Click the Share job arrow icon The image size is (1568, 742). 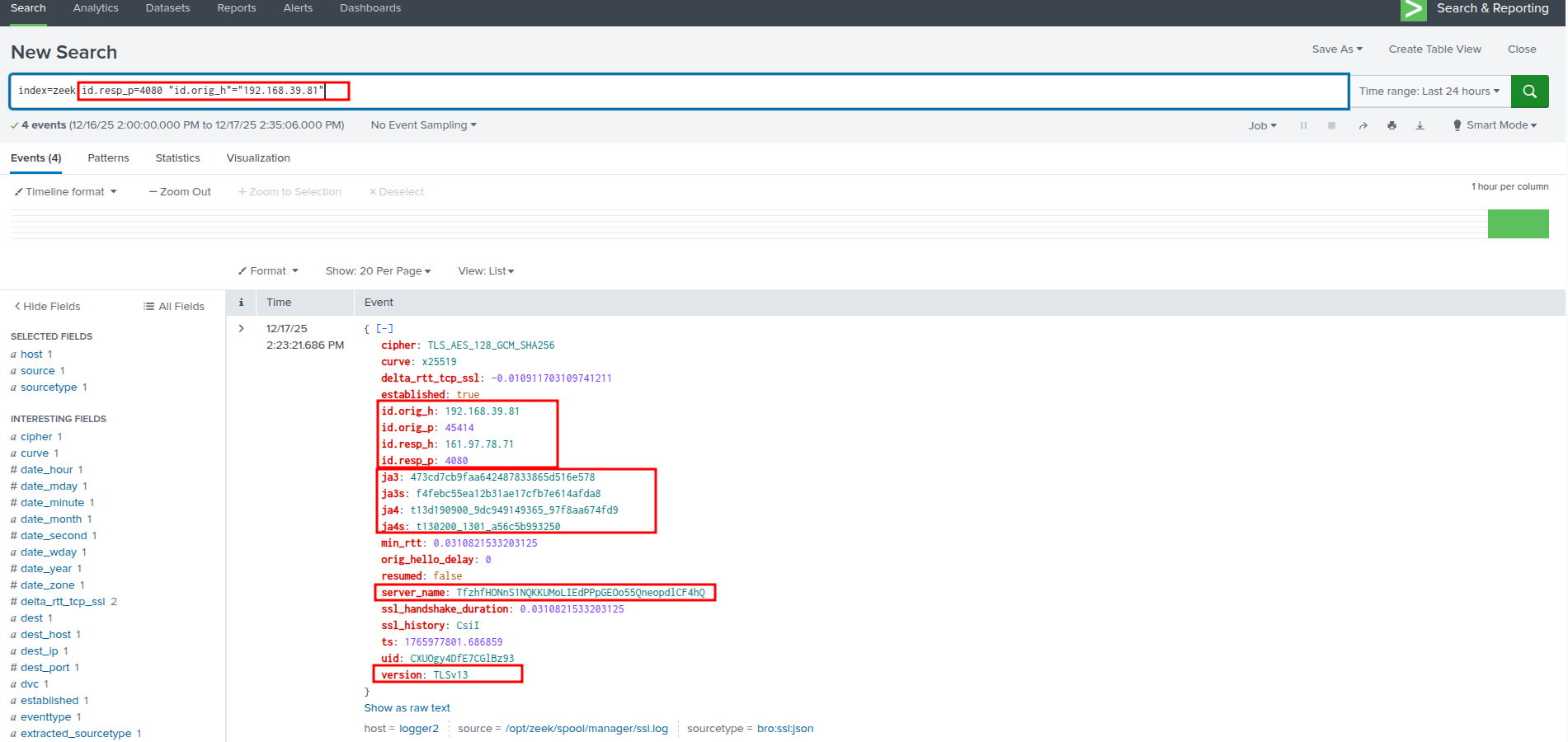tap(1363, 125)
